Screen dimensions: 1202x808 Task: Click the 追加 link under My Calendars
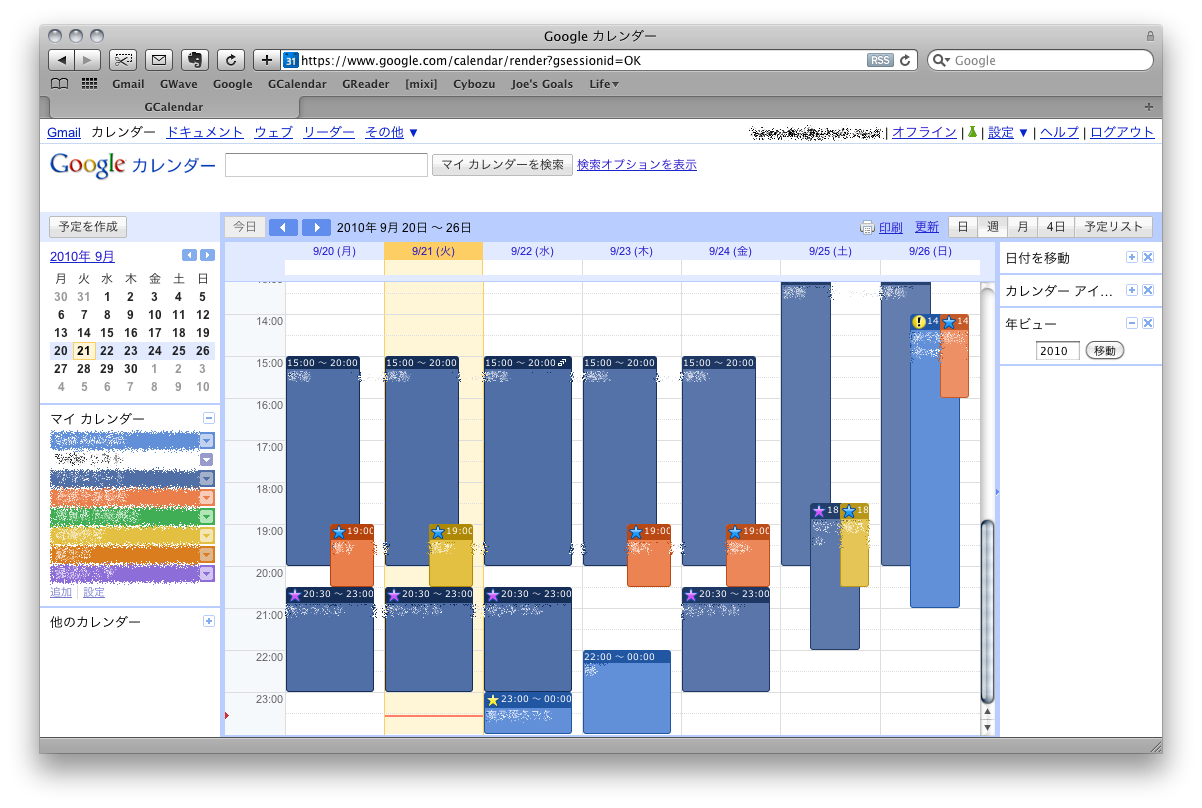(61, 592)
